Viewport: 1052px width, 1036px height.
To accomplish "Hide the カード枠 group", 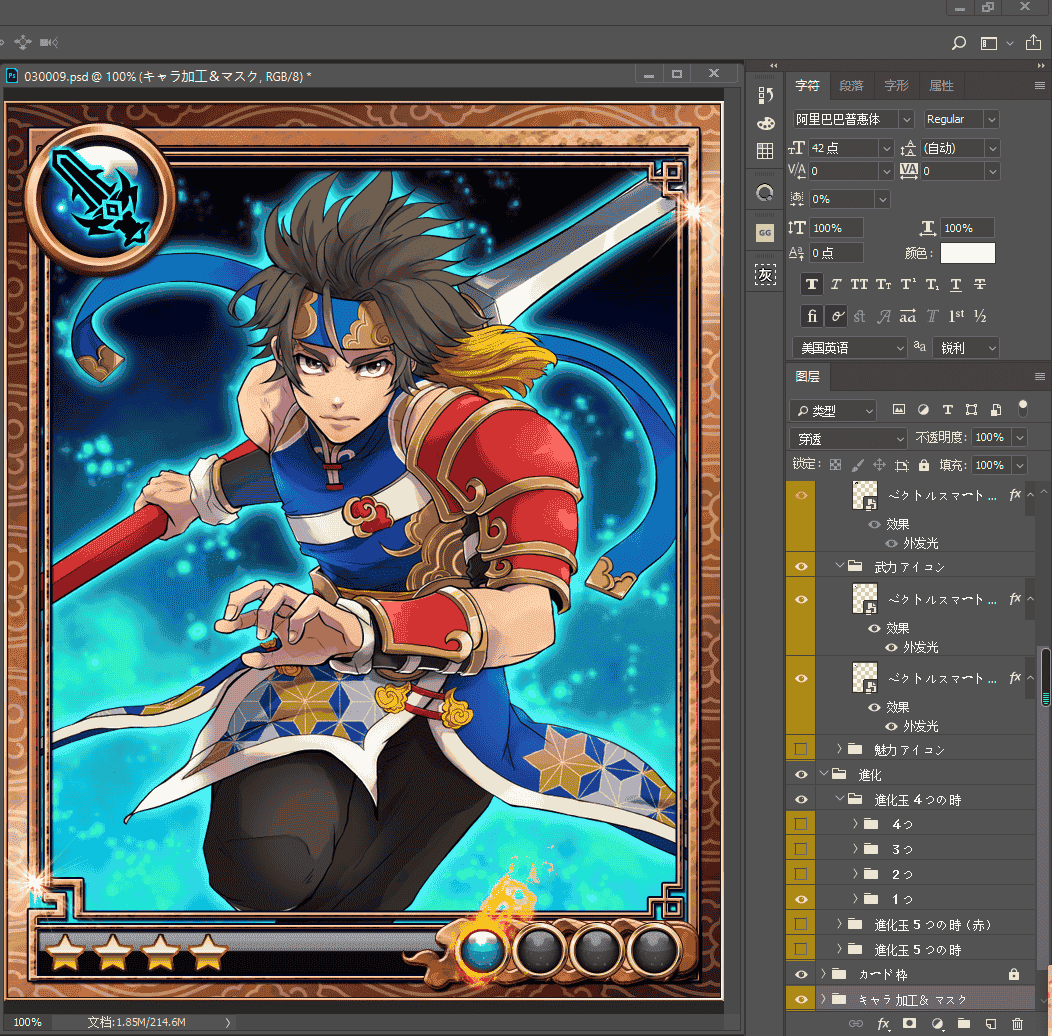I will 801,974.
